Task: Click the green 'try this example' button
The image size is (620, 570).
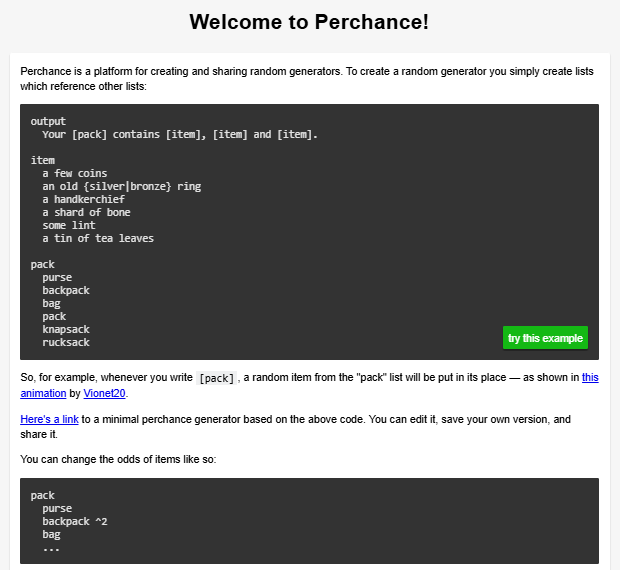Action: click(x=545, y=338)
